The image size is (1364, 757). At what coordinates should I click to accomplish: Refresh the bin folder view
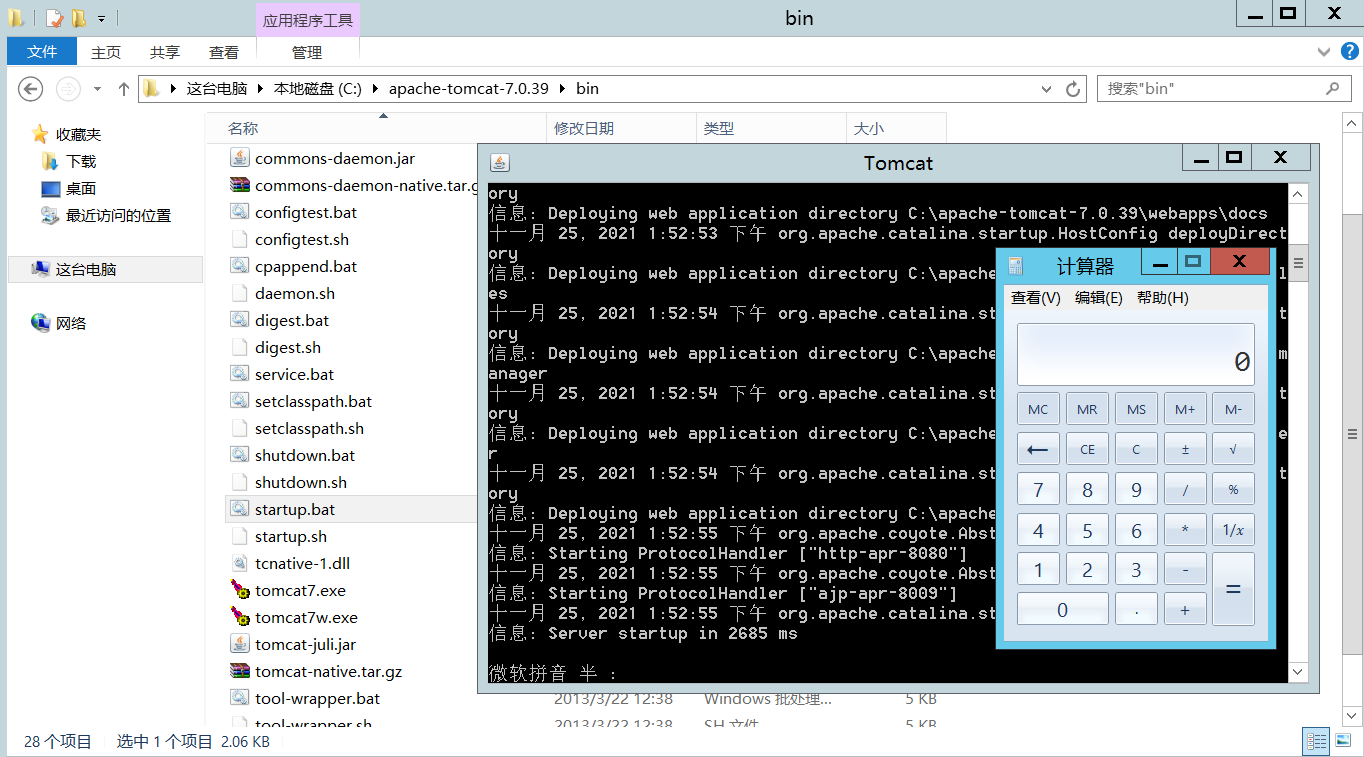(1073, 89)
